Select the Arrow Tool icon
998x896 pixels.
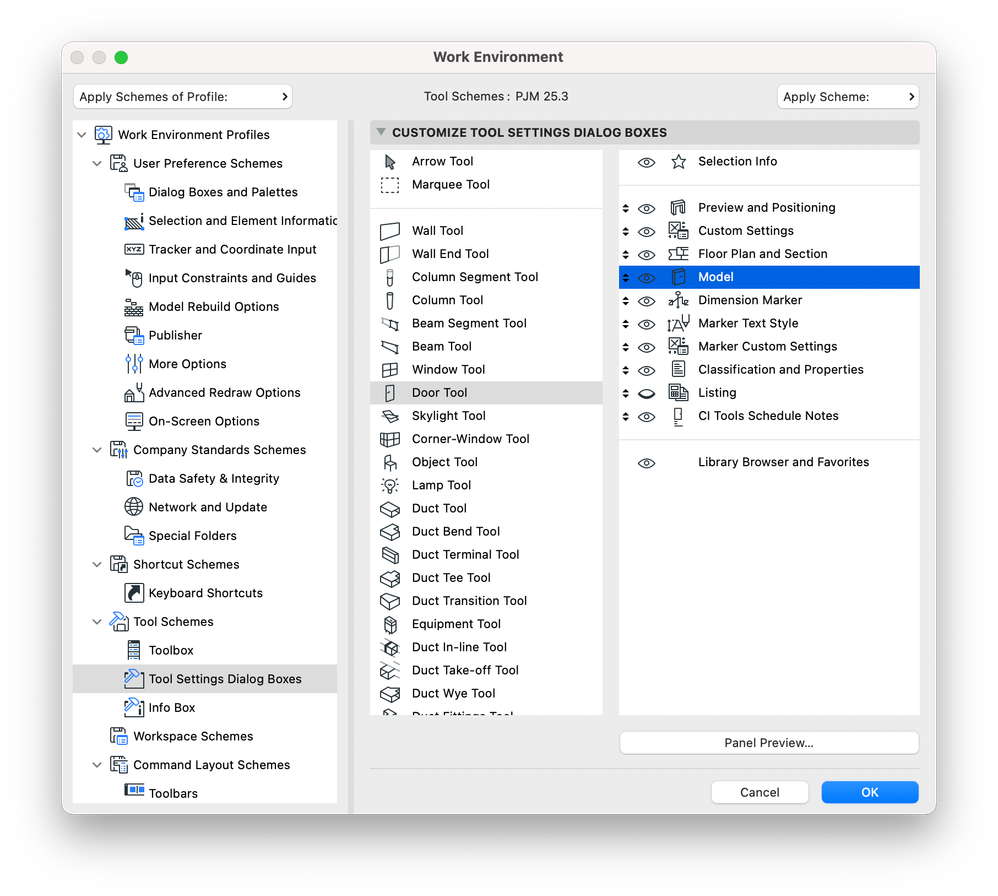point(390,162)
